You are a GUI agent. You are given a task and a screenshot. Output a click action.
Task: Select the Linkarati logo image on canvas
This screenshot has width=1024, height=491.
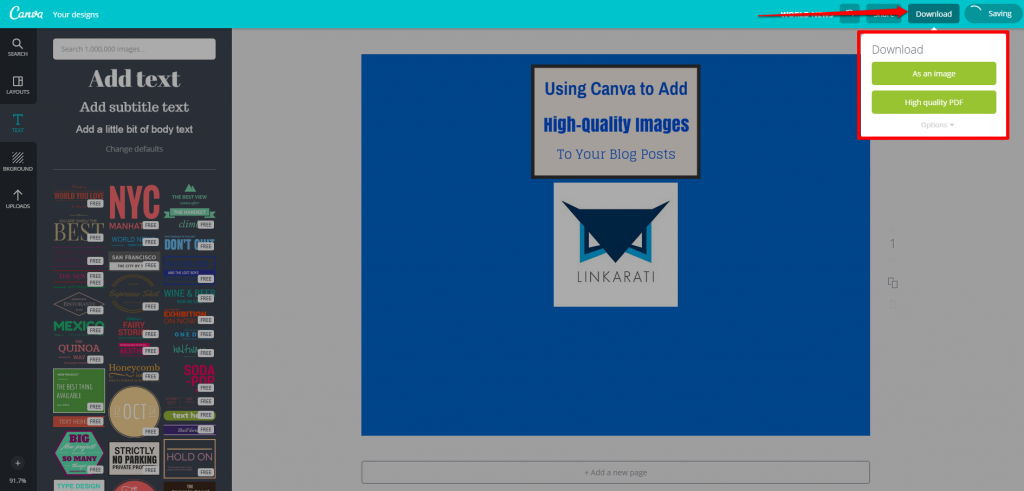click(x=615, y=244)
